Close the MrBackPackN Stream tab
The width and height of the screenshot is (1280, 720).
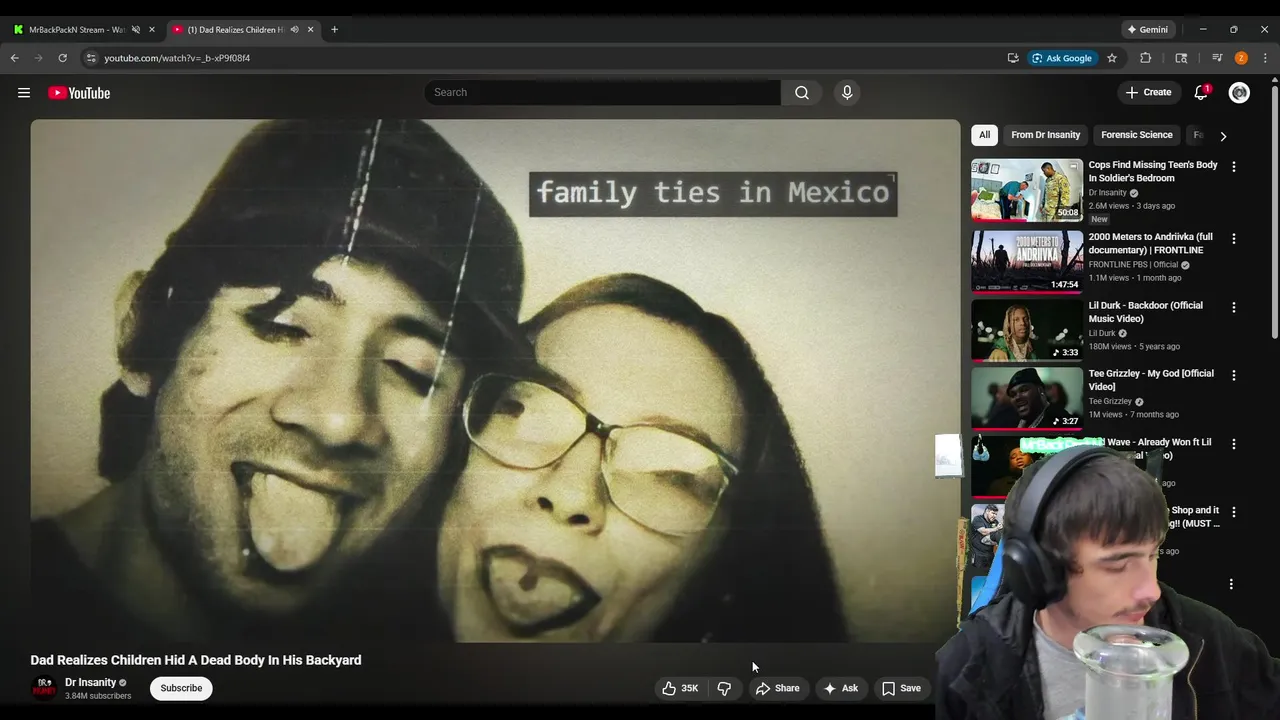[x=152, y=30]
